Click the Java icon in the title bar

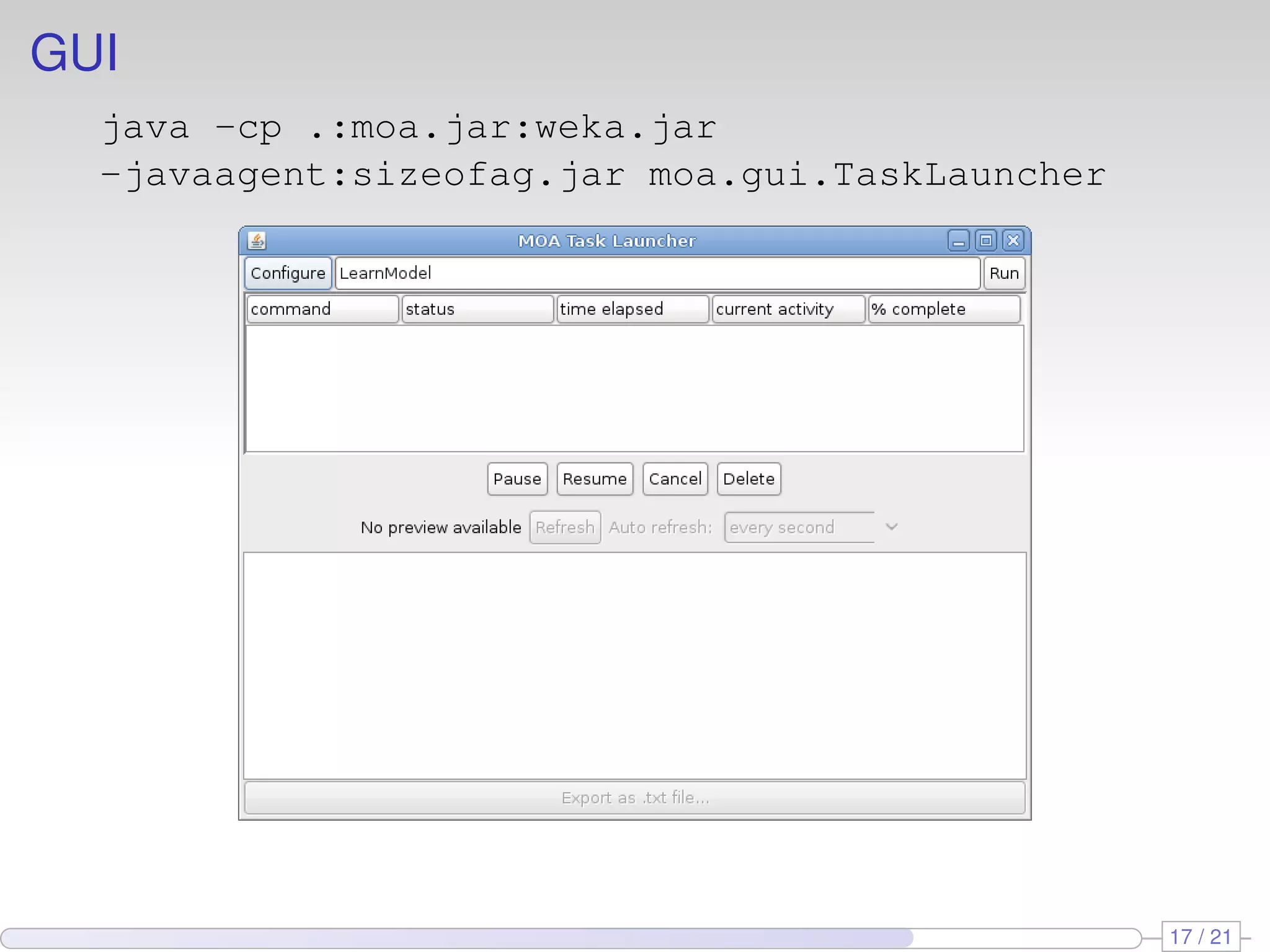tap(257, 240)
